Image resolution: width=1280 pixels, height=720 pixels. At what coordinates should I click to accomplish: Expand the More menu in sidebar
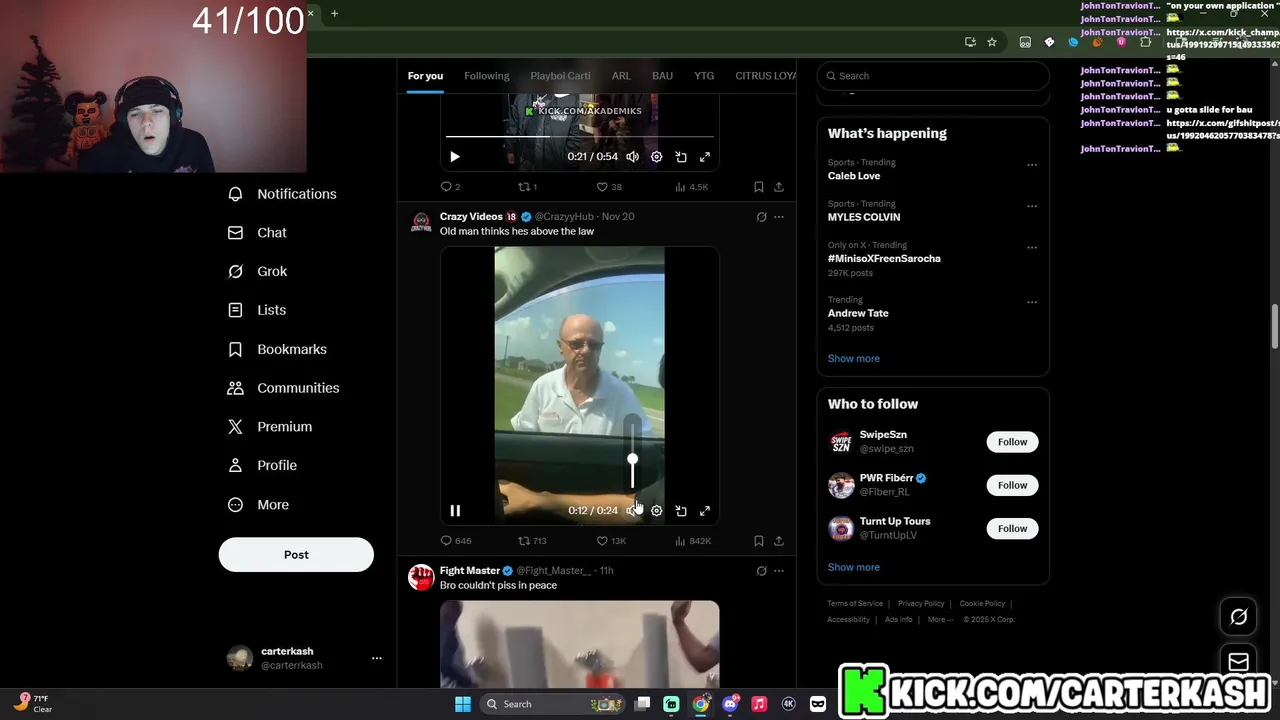[x=258, y=505]
